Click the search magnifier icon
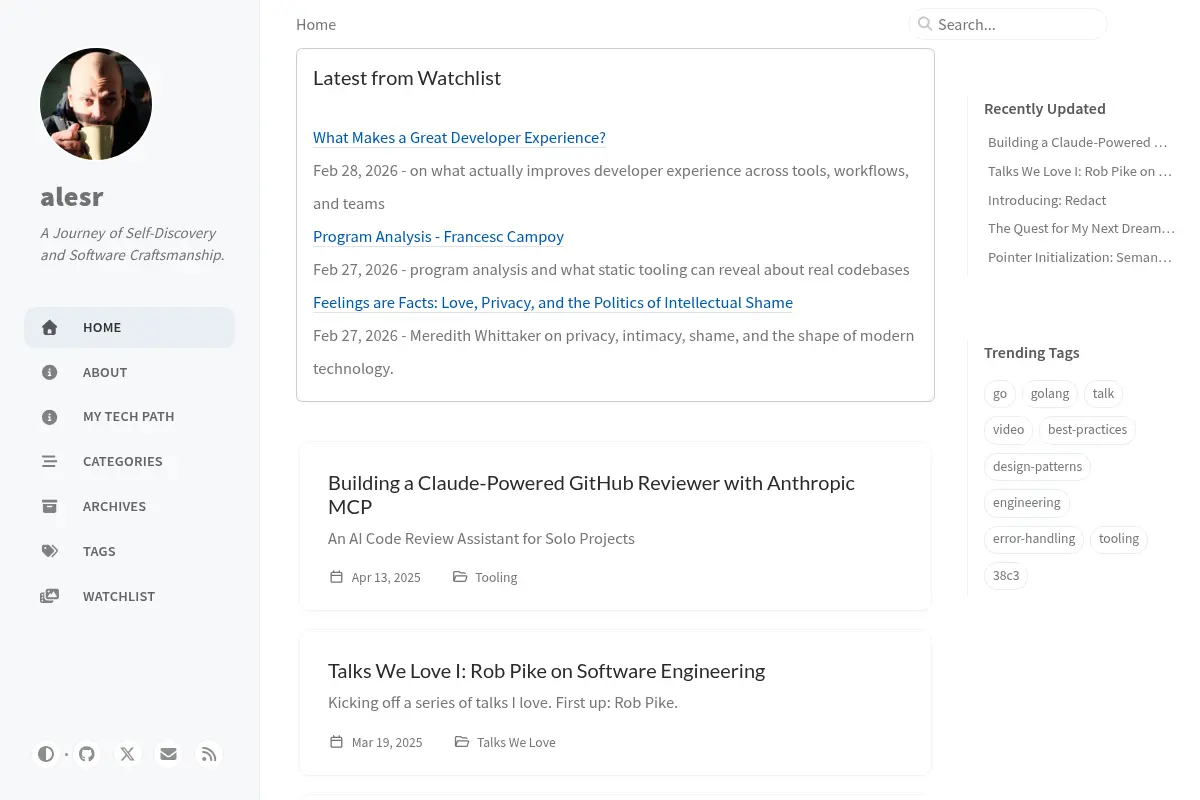This screenshot has width=1200, height=800. pos(925,24)
